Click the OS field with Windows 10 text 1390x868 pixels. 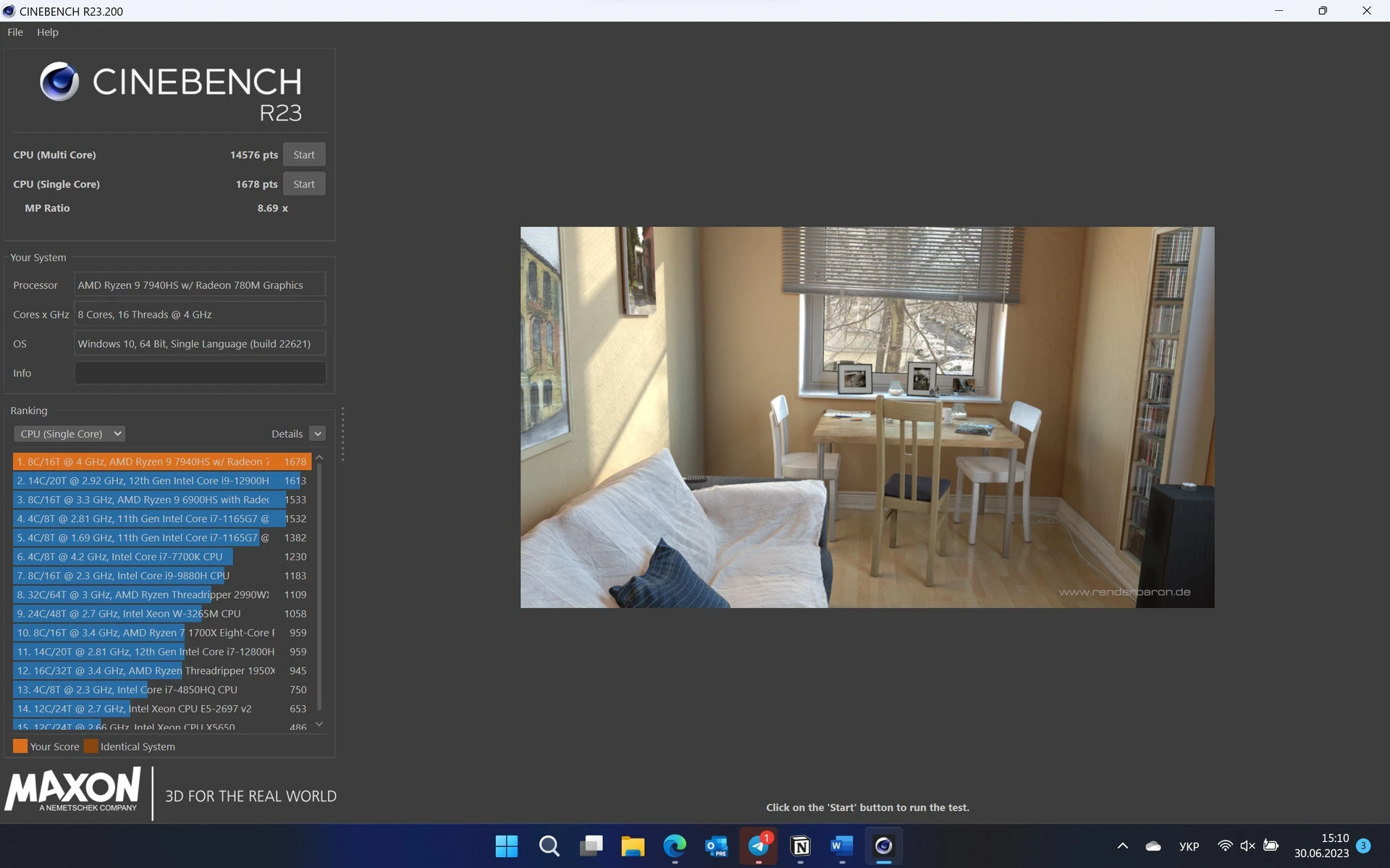pos(200,344)
